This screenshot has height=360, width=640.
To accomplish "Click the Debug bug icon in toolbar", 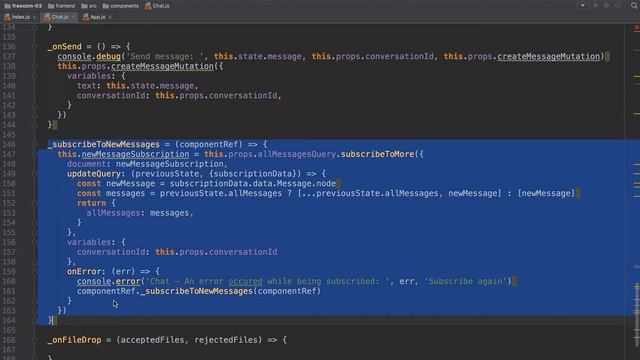I will [x=607, y=6].
